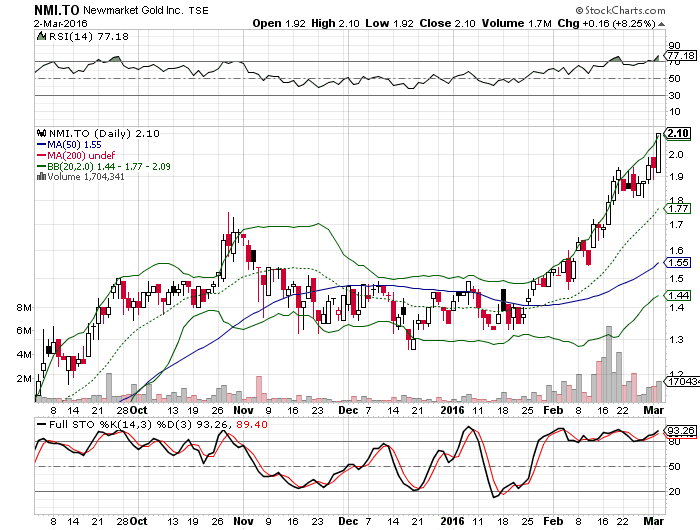700x530 pixels.
Task: Click the 90 label on the RSI axis
Action: [675, 46]
